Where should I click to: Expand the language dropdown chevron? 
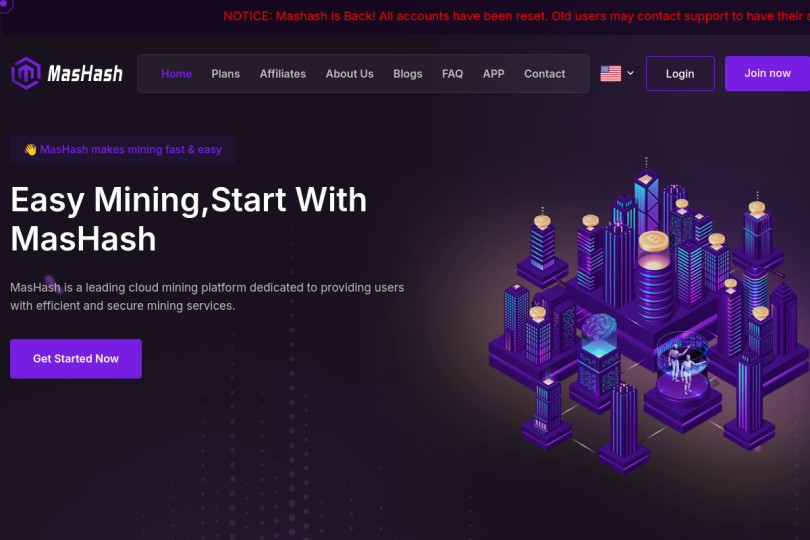[x=630, y=73]
